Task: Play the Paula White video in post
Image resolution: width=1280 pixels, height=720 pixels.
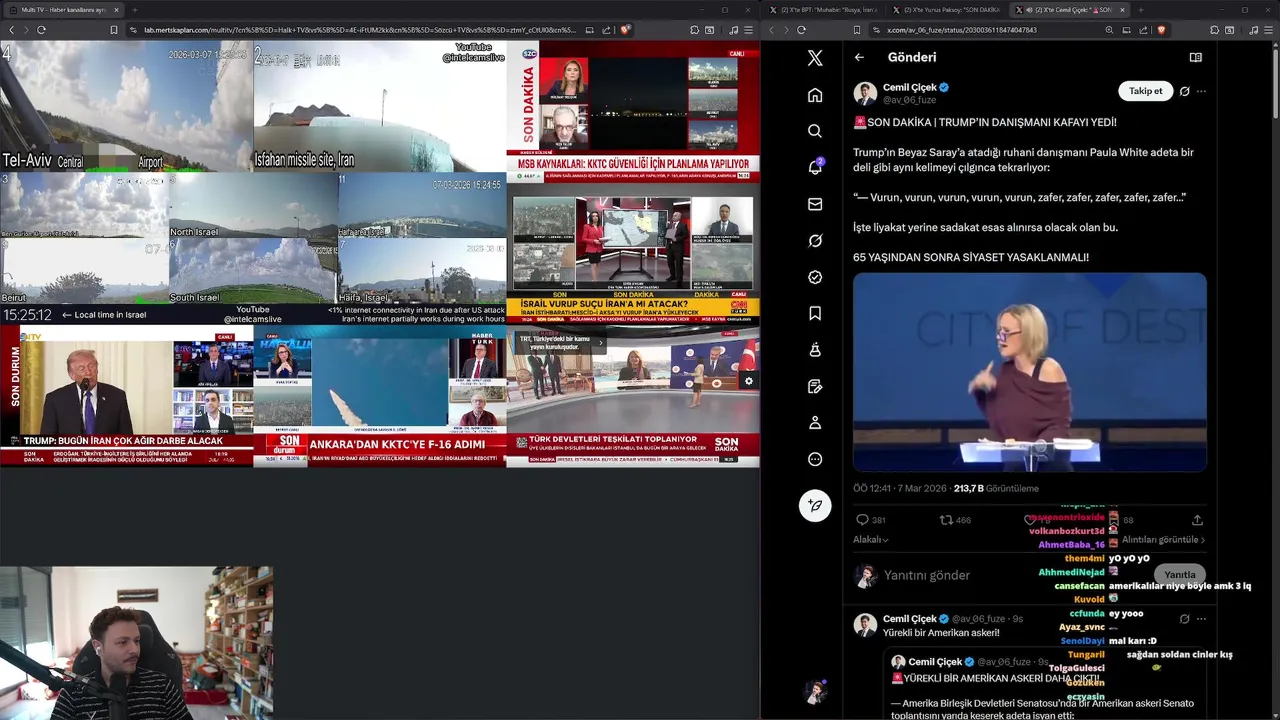Action: coord(1030,372)
